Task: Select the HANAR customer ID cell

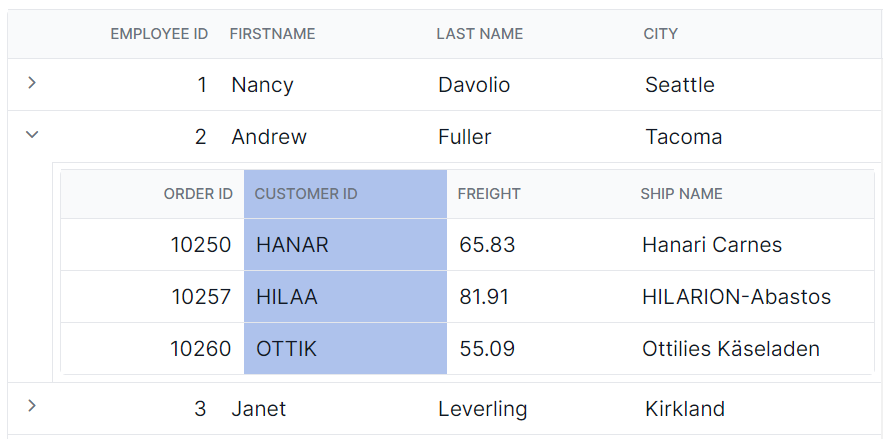Action: point(345,245)
